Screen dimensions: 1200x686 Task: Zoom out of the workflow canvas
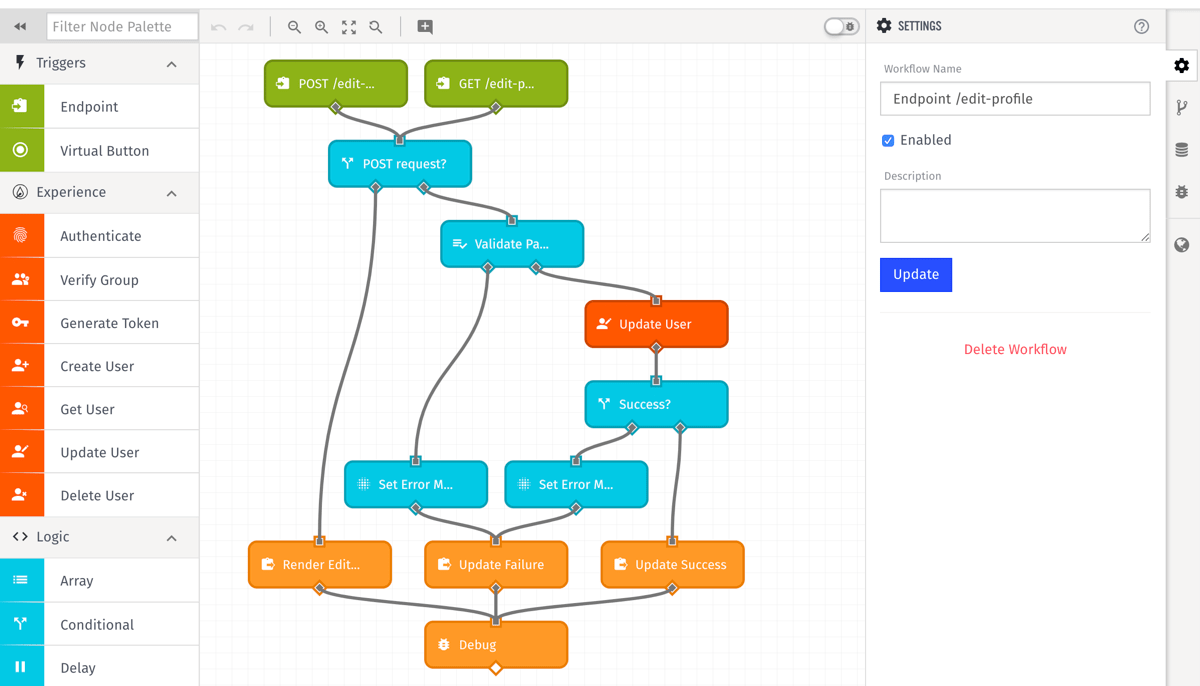294,27
